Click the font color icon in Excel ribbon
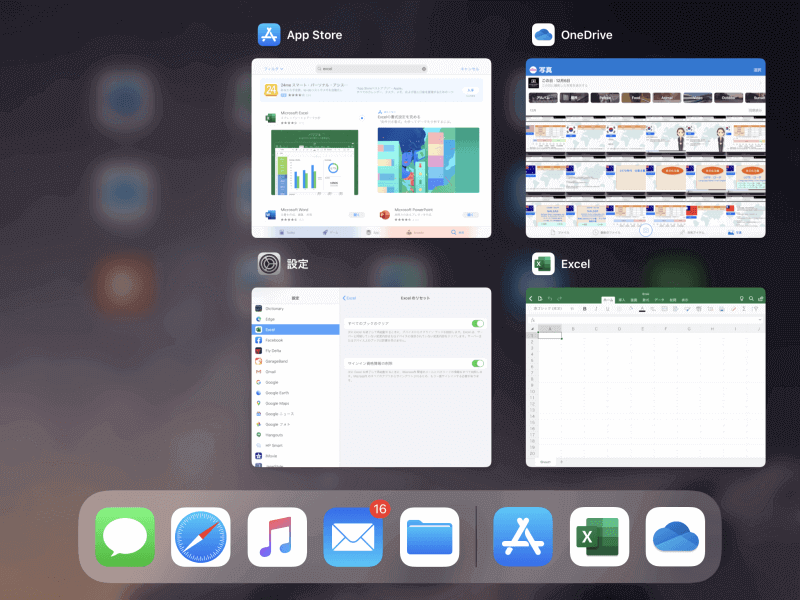The width and height of the screenshot is (800, 600). tap(642, 309)
